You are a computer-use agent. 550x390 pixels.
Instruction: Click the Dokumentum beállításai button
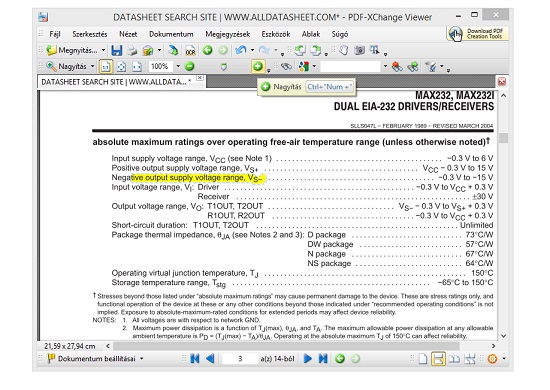pos(92,359)
